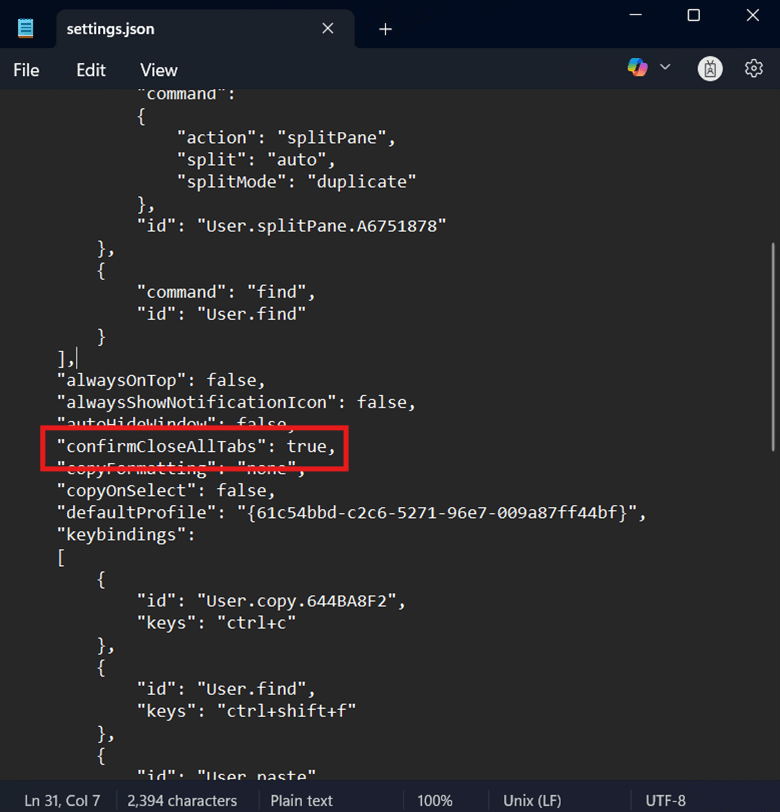Close the settings.json tab
The height and width of the screenshot is (812, 780).
click(x=327, y=29)
